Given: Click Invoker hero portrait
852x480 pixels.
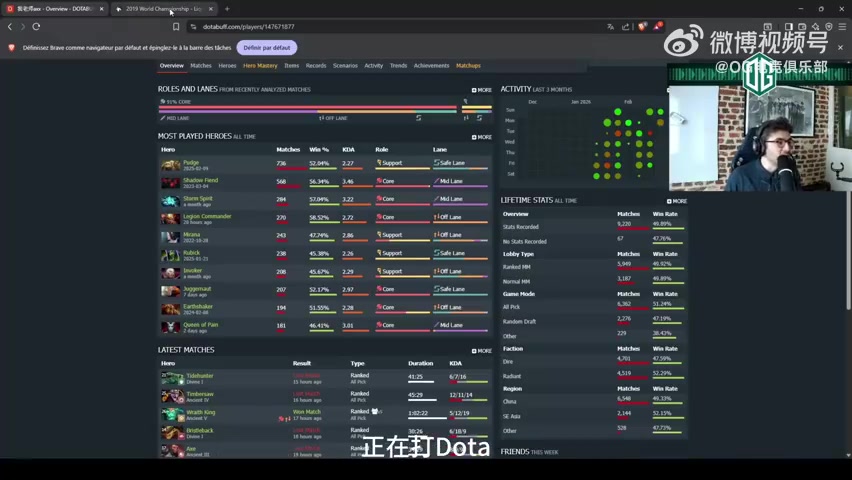Looking at the screenshot, I should coord(170,273).
